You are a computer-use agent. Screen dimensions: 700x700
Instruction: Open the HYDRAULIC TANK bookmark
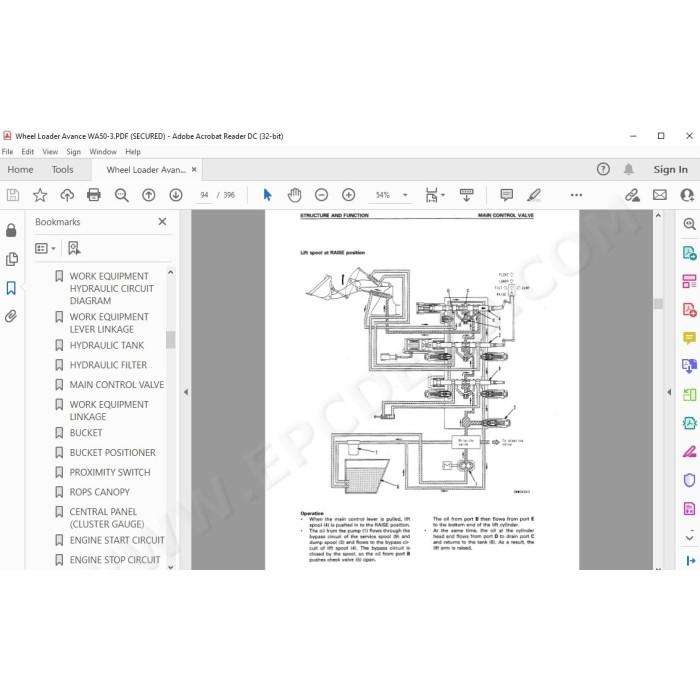pos(107,346)
